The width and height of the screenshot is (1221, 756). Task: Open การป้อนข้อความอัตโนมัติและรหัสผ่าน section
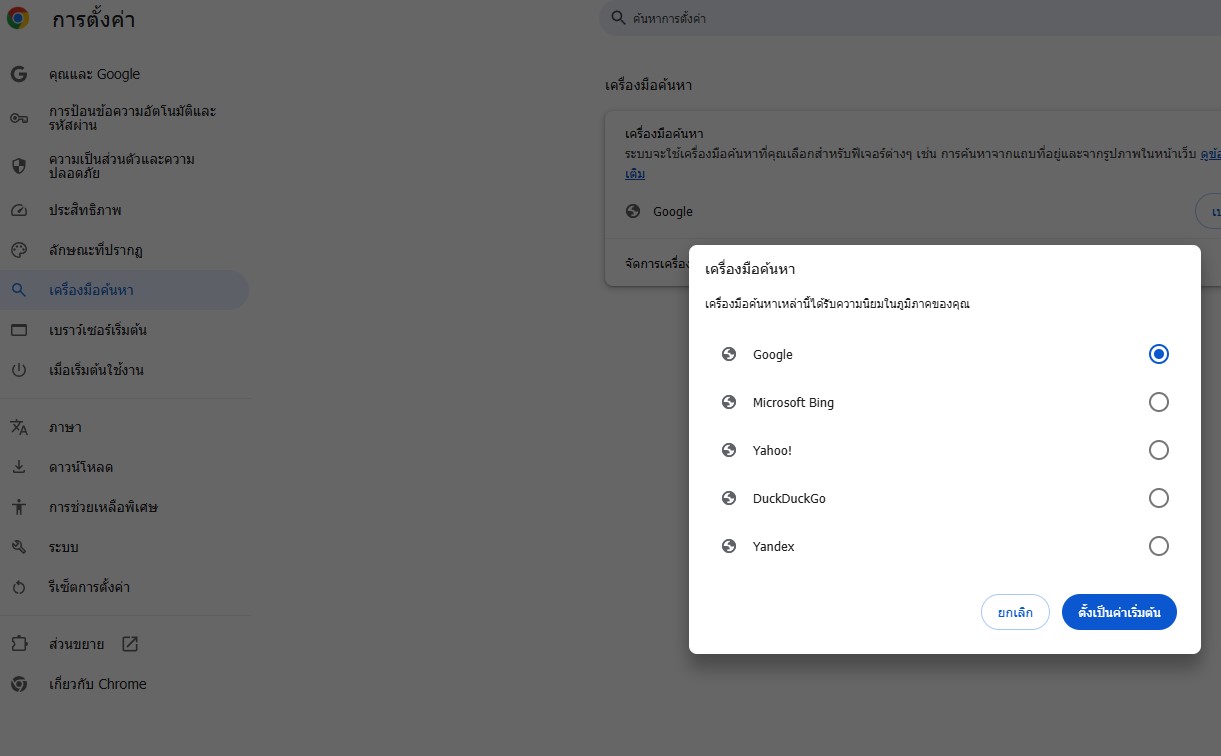tap(124, 118)
